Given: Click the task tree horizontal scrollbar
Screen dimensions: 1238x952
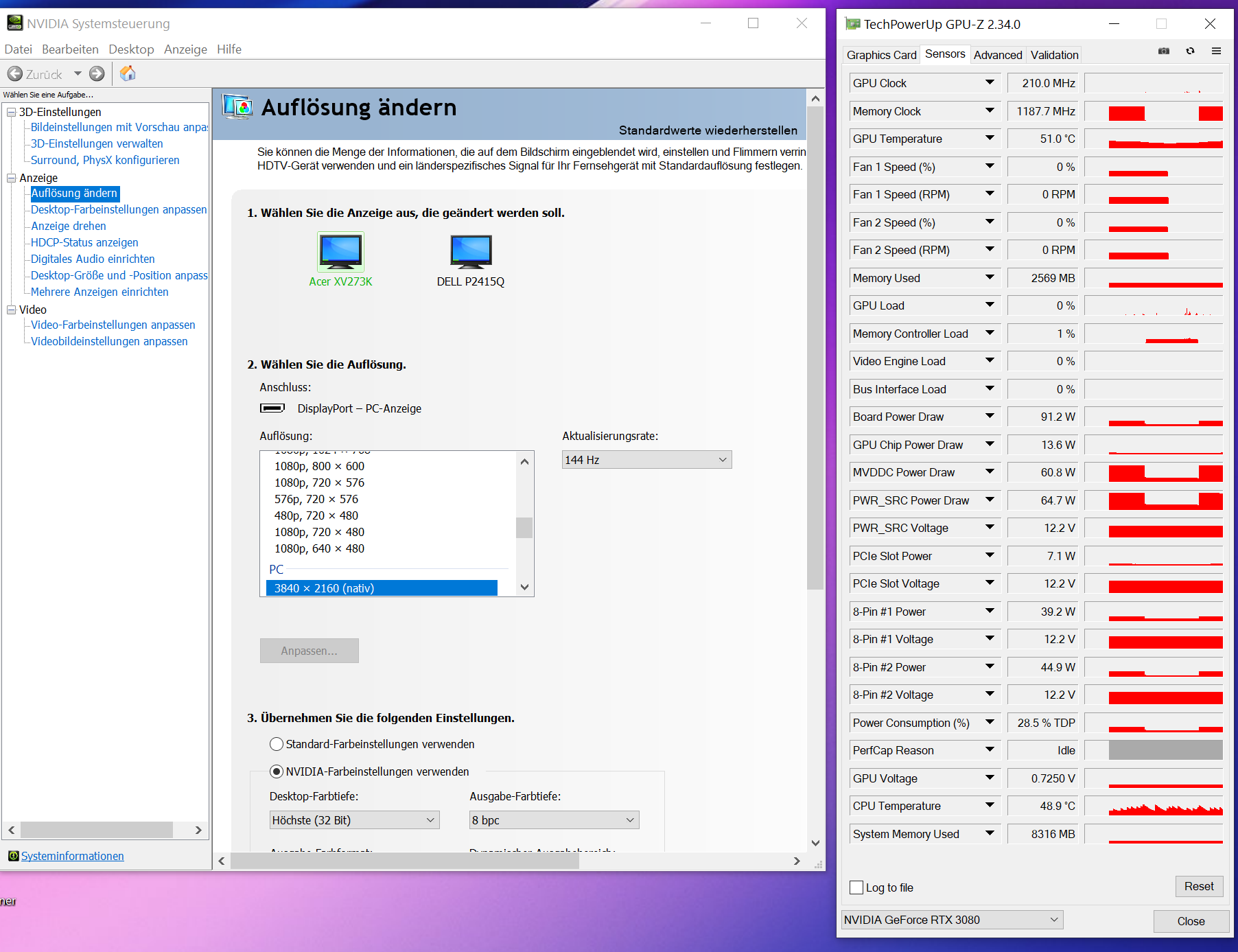Looking at the screenshot, I should [97, 830].
